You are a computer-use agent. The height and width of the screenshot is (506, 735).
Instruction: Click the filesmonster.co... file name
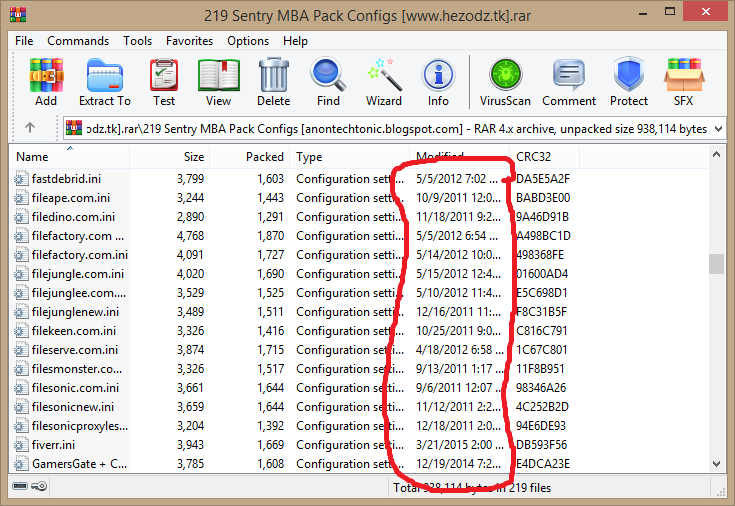(x=77, y=369)
